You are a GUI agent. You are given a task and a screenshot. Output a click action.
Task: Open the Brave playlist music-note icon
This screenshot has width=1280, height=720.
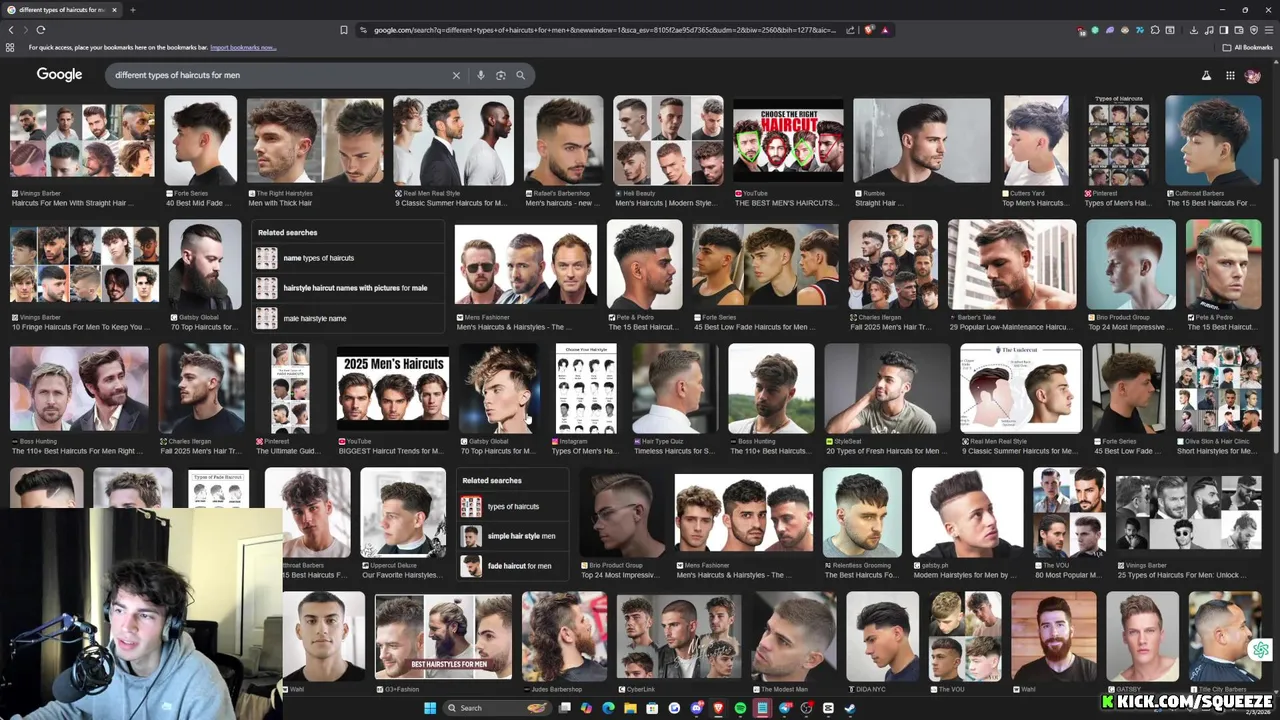tap(1209, 30)
